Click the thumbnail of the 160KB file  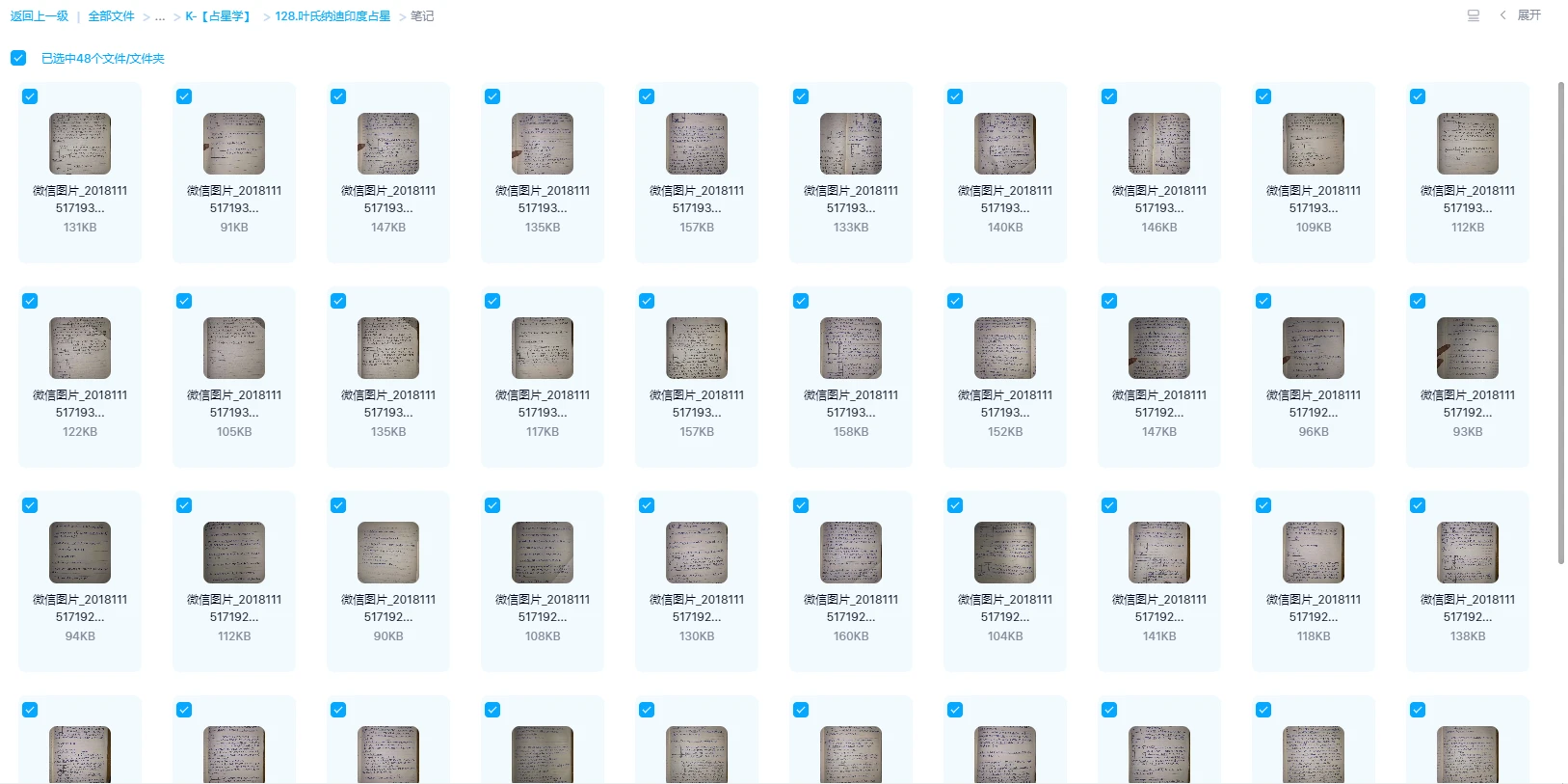[x=851, y=553]
